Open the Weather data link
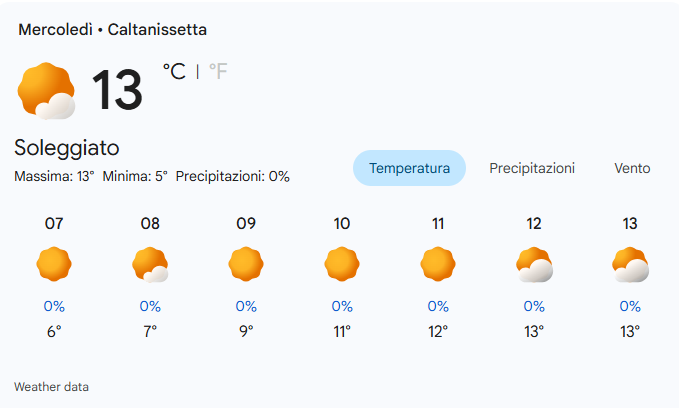679x408 pixels. pyautogui.click(x=58, y=386)
